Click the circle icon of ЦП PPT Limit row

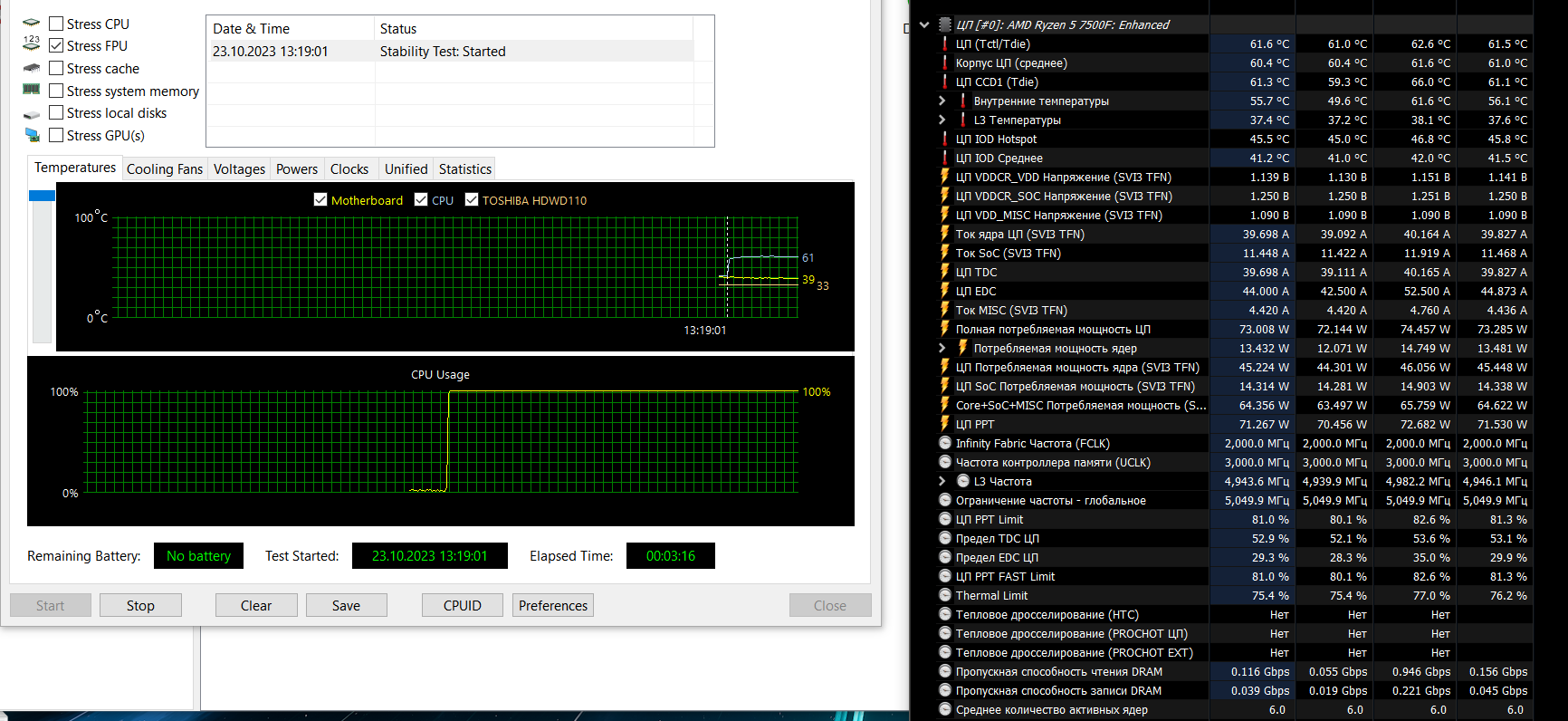coord(945,519)
